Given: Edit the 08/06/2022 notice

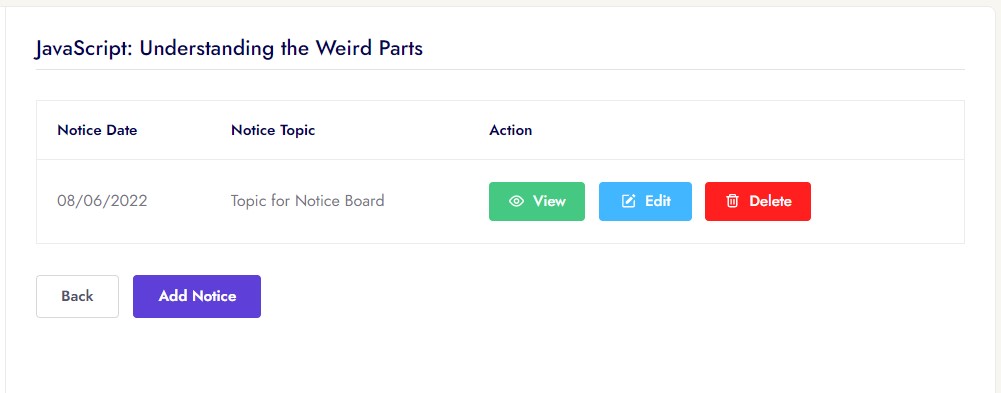Looking at the screenshot, I should click(645, 202).
